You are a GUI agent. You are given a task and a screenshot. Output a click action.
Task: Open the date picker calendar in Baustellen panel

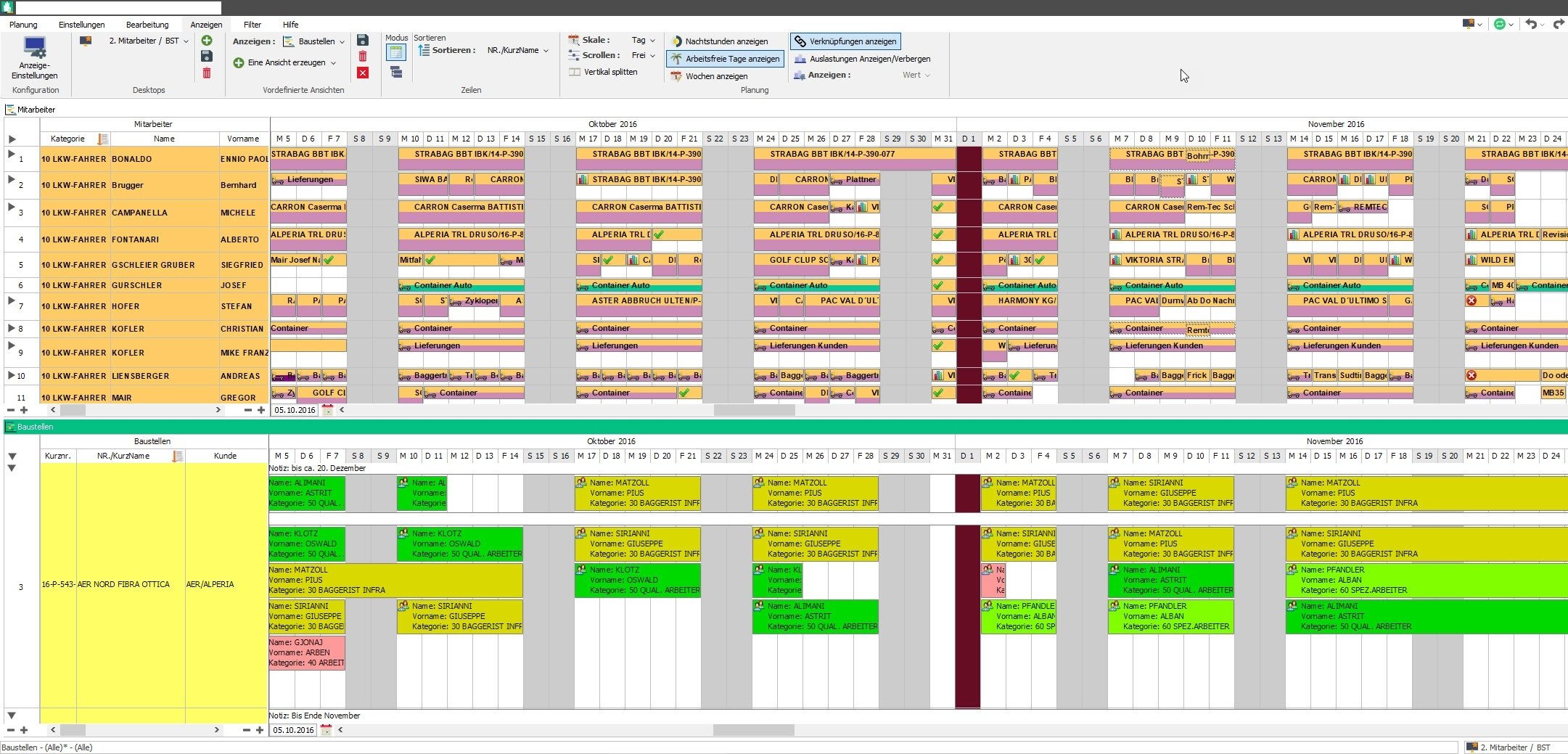326,730
